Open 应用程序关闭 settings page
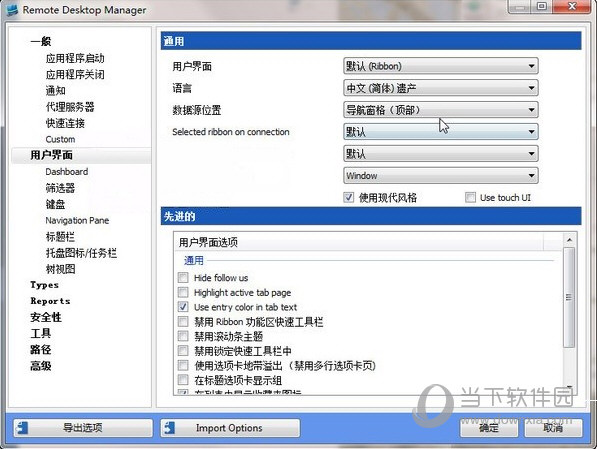 [75, 74]
